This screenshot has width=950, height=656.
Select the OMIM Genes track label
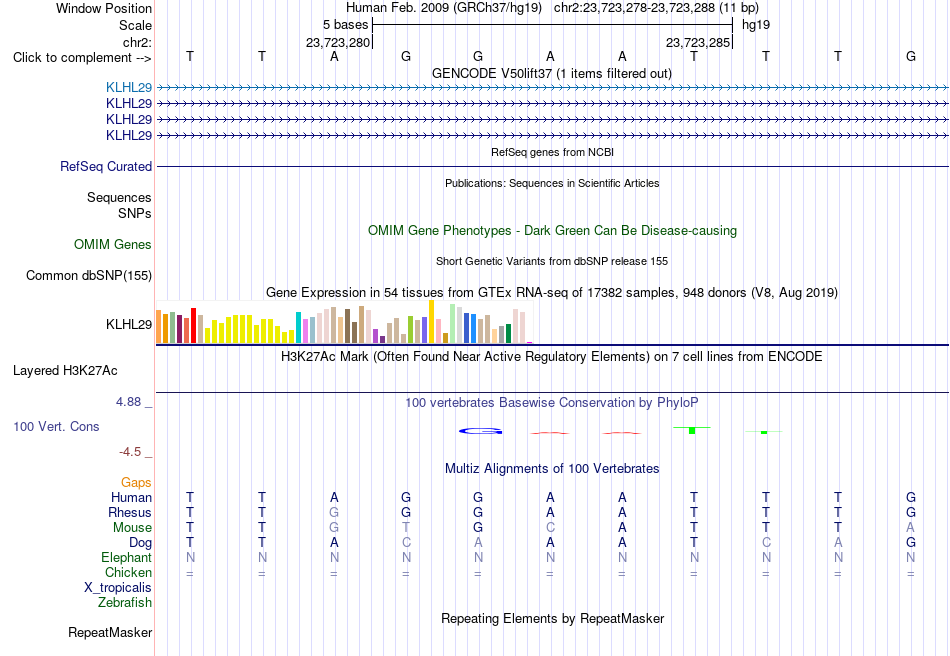[113, 245]
